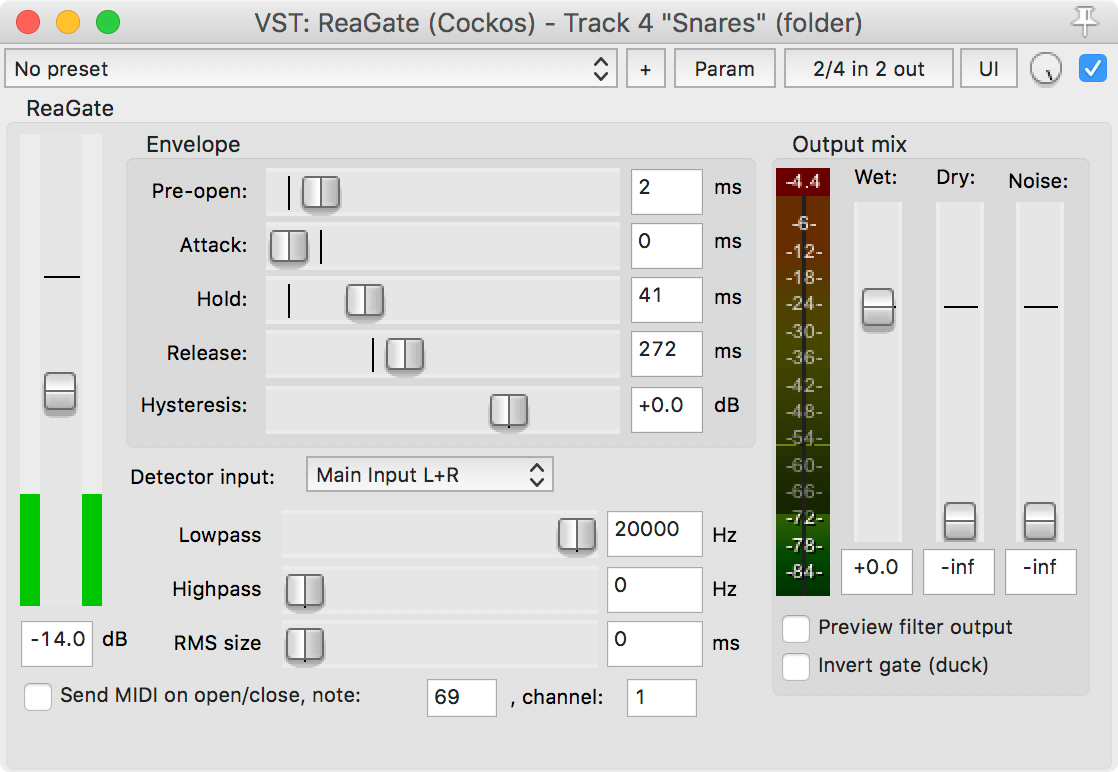Enable Preview filter output
The height and width of the screenshot is (772, 1118).
click(796, 628)
